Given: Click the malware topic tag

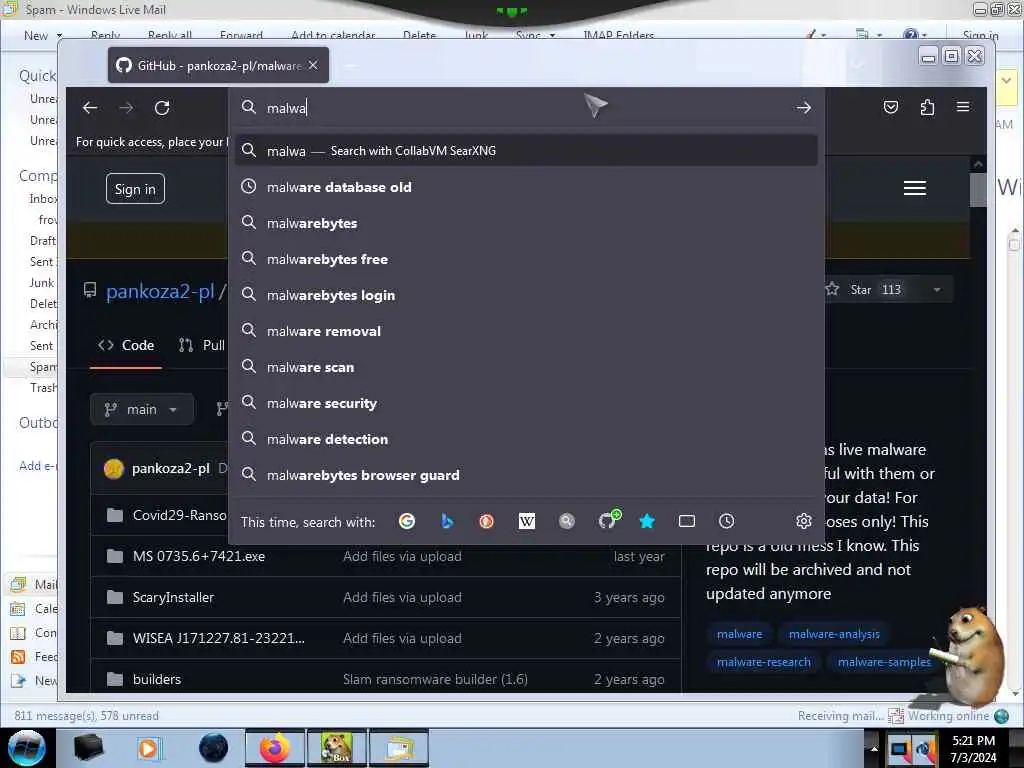Looking at the screenshot, I should (739, 634).
